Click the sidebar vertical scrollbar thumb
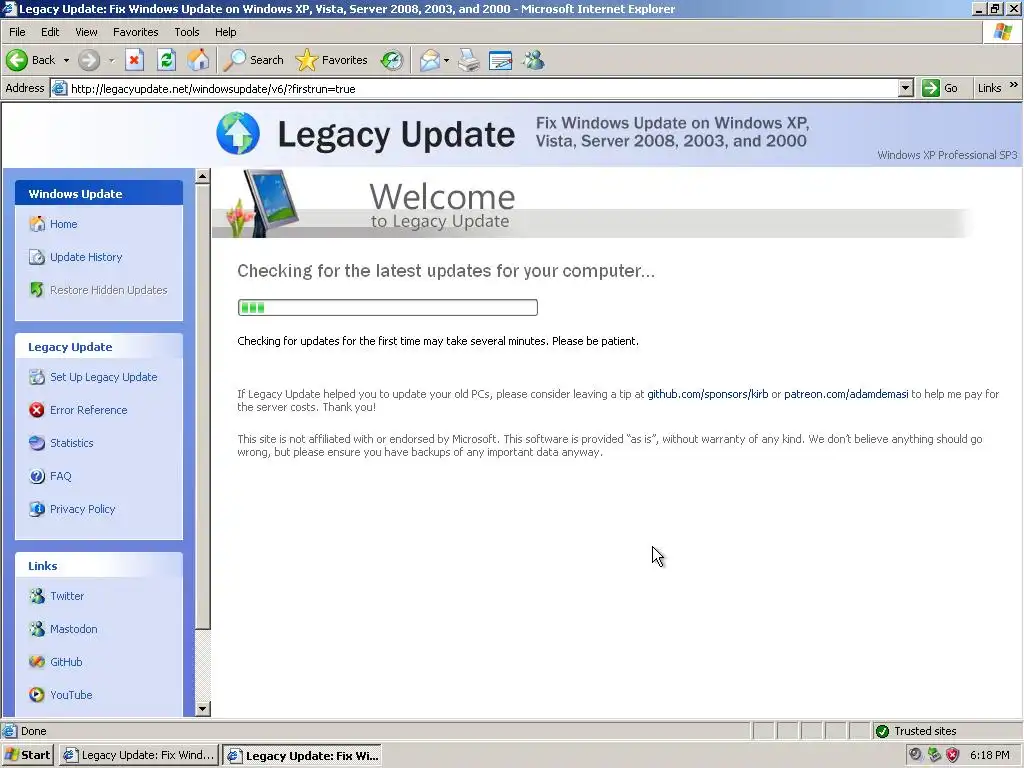This screenshot has height=768, width=1024. [202, 407]
